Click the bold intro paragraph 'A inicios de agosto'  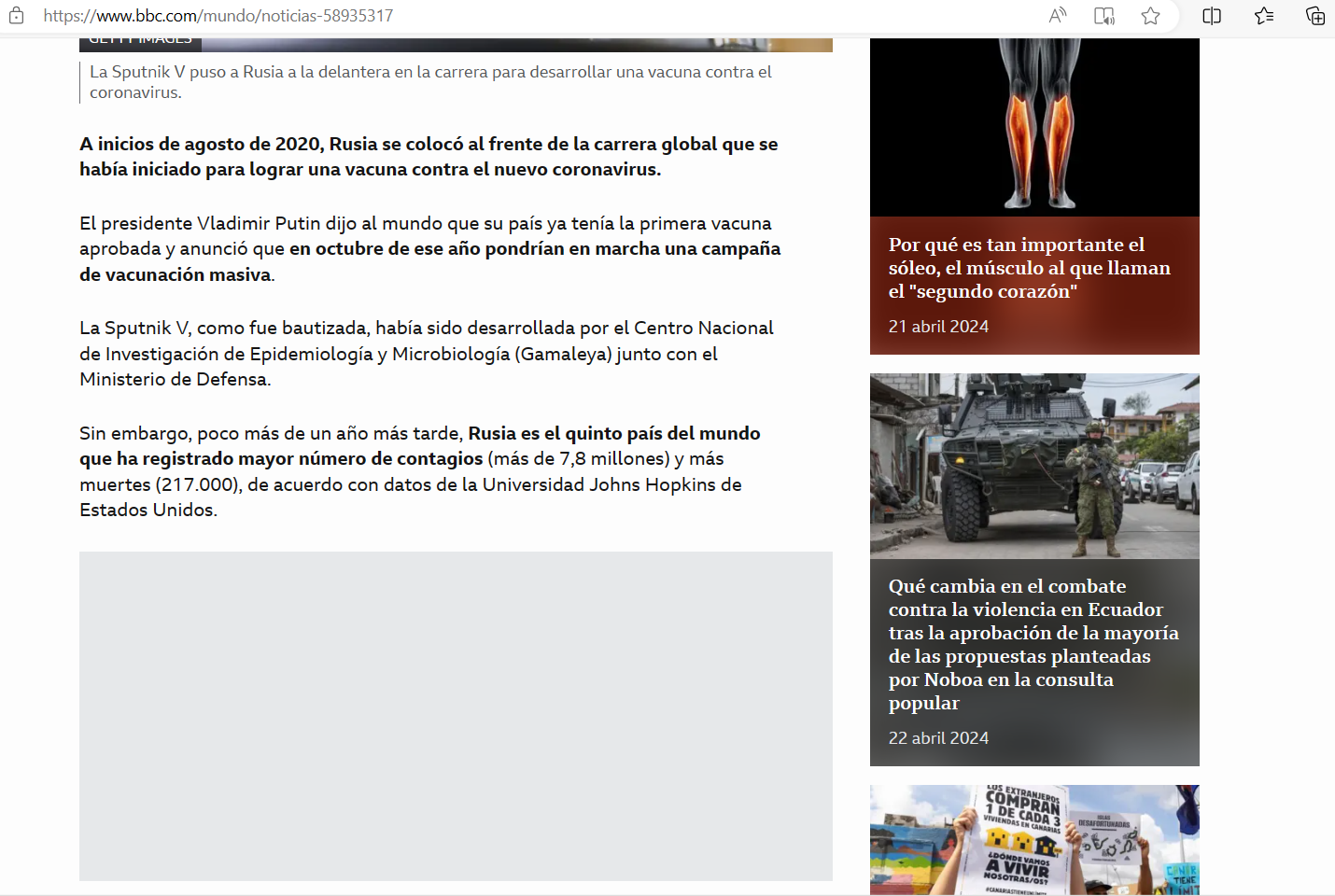429,157
